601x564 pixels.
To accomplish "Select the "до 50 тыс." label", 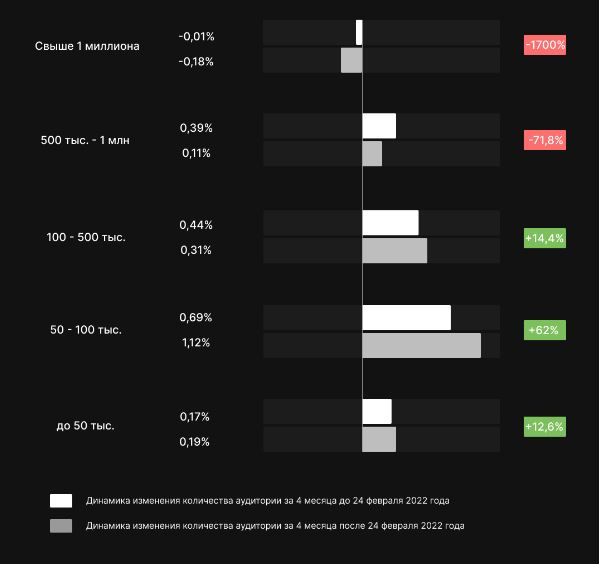I will [85, 426].
